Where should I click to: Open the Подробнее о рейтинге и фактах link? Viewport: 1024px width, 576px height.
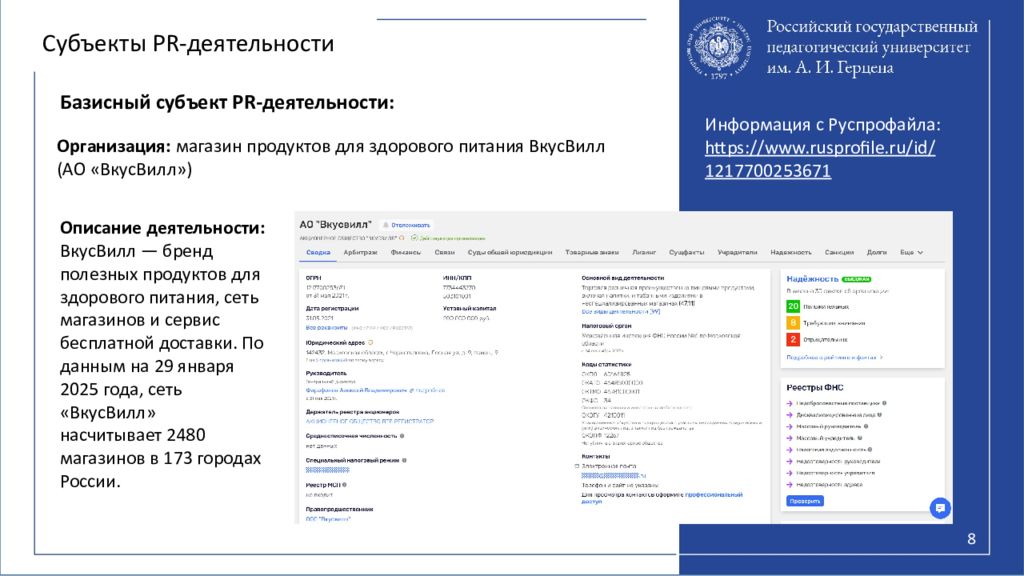(834, 357)
